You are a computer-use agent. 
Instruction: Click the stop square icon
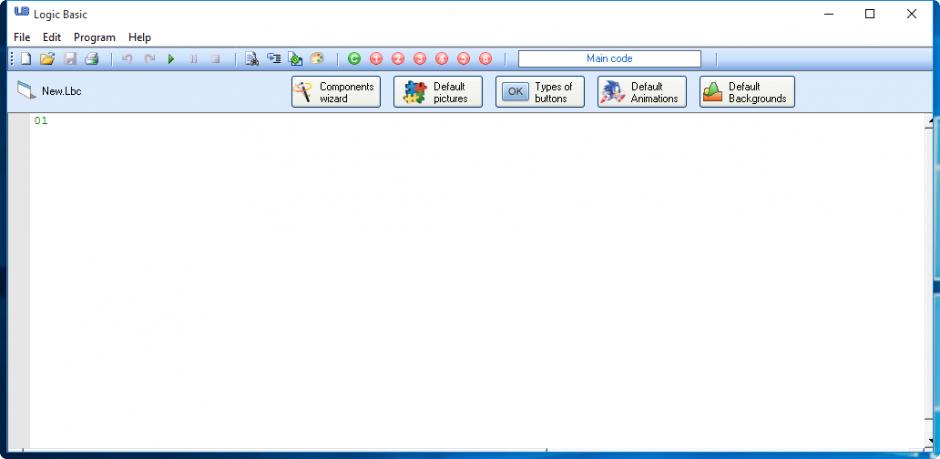[x=215, y=59]
